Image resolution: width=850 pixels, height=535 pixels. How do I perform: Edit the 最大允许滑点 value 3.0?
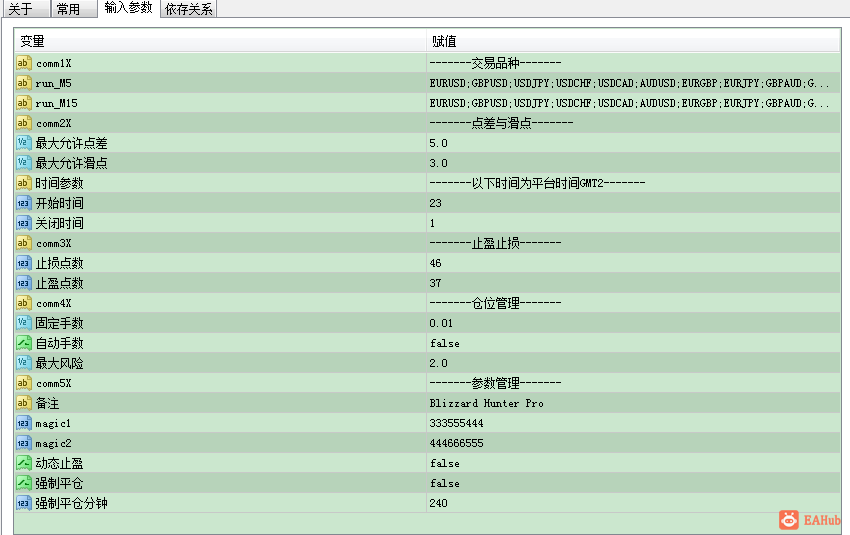click(x=439, y=163)
